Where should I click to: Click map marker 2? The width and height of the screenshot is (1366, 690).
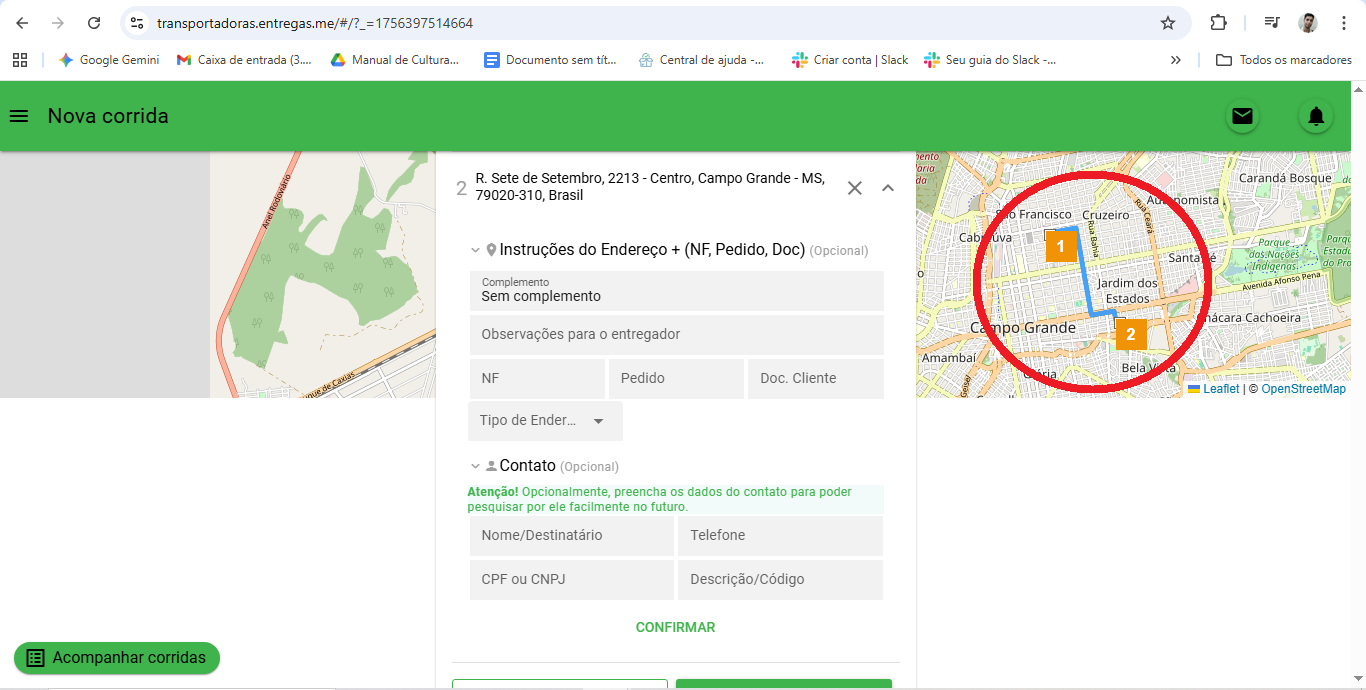coord(1131,334)
